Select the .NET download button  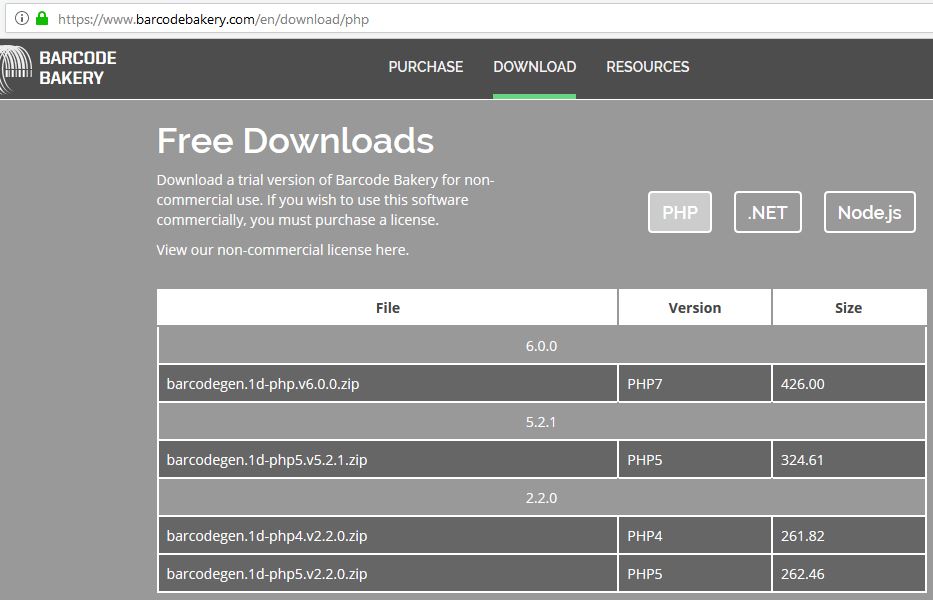(x=768, y=212)
